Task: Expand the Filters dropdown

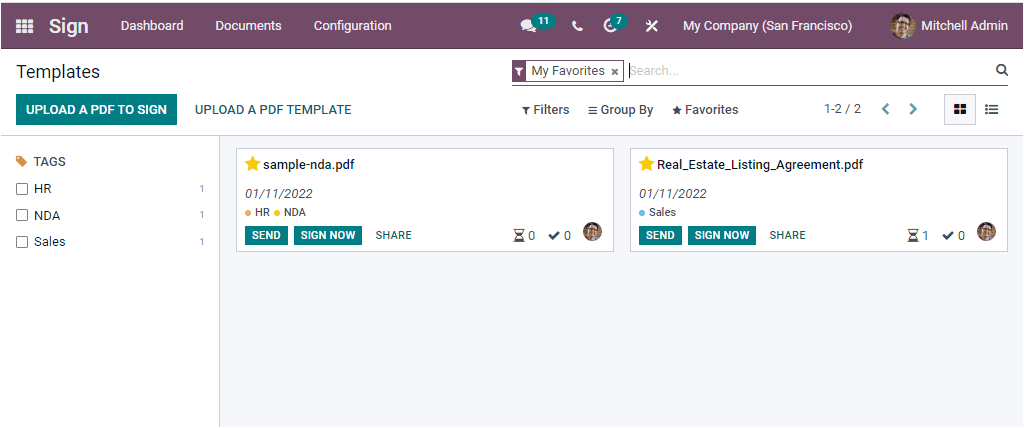Action: tap(545, 110)
